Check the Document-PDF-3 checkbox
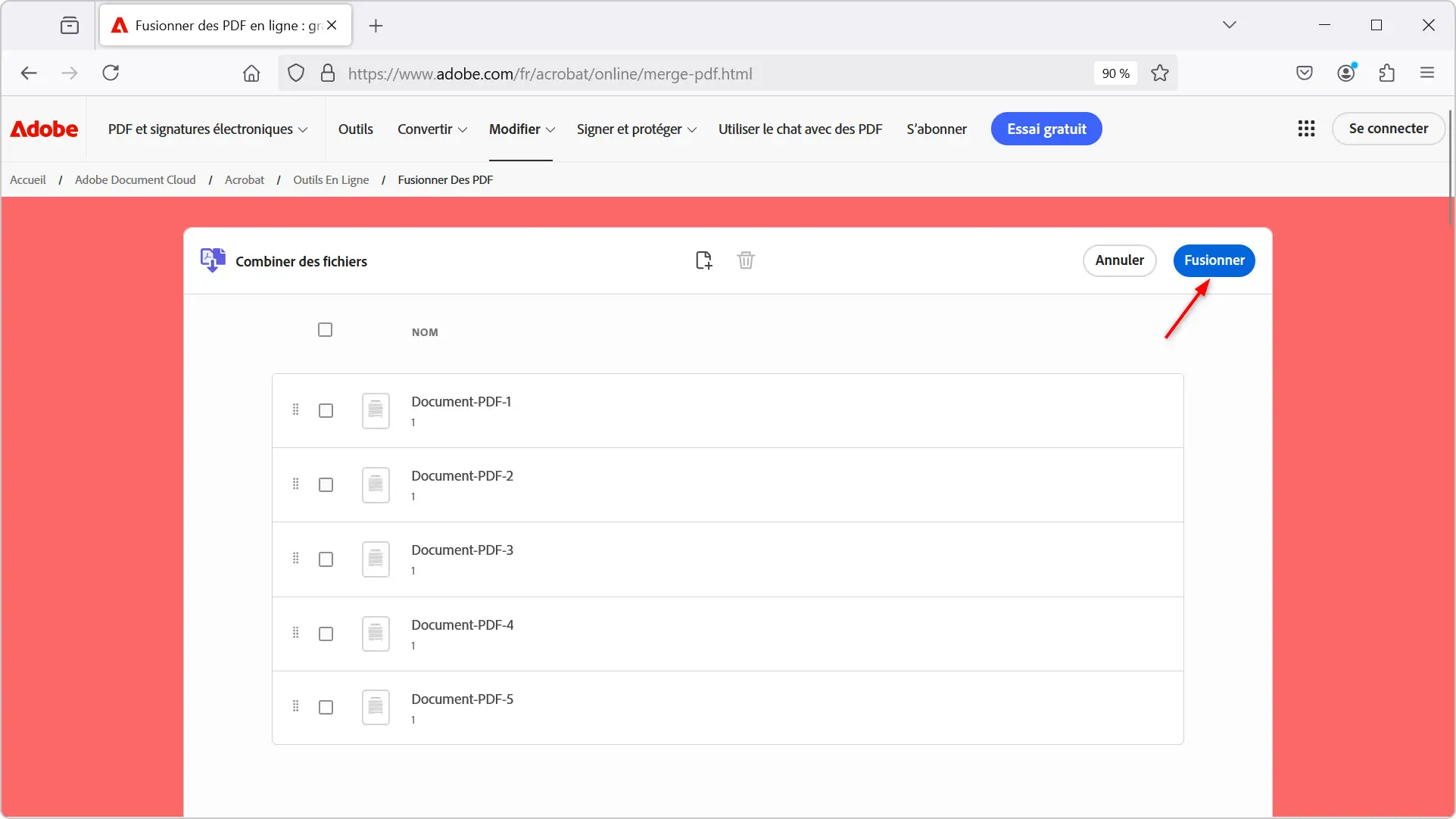Screen dimensions: 1456x819 pos(326,559)
